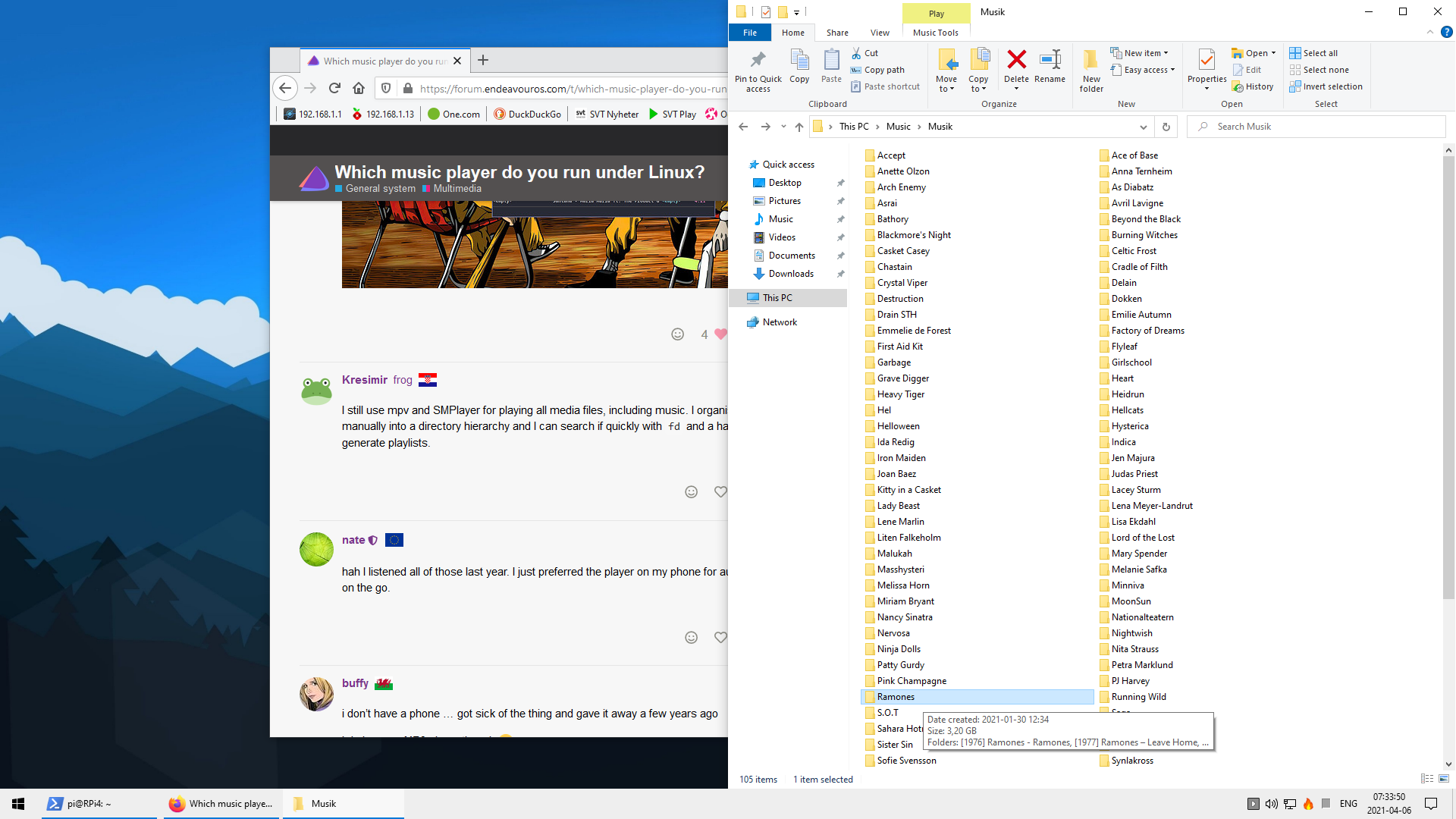
Task: Select the Iron Maiden folder
Action: tap(901, 458)
